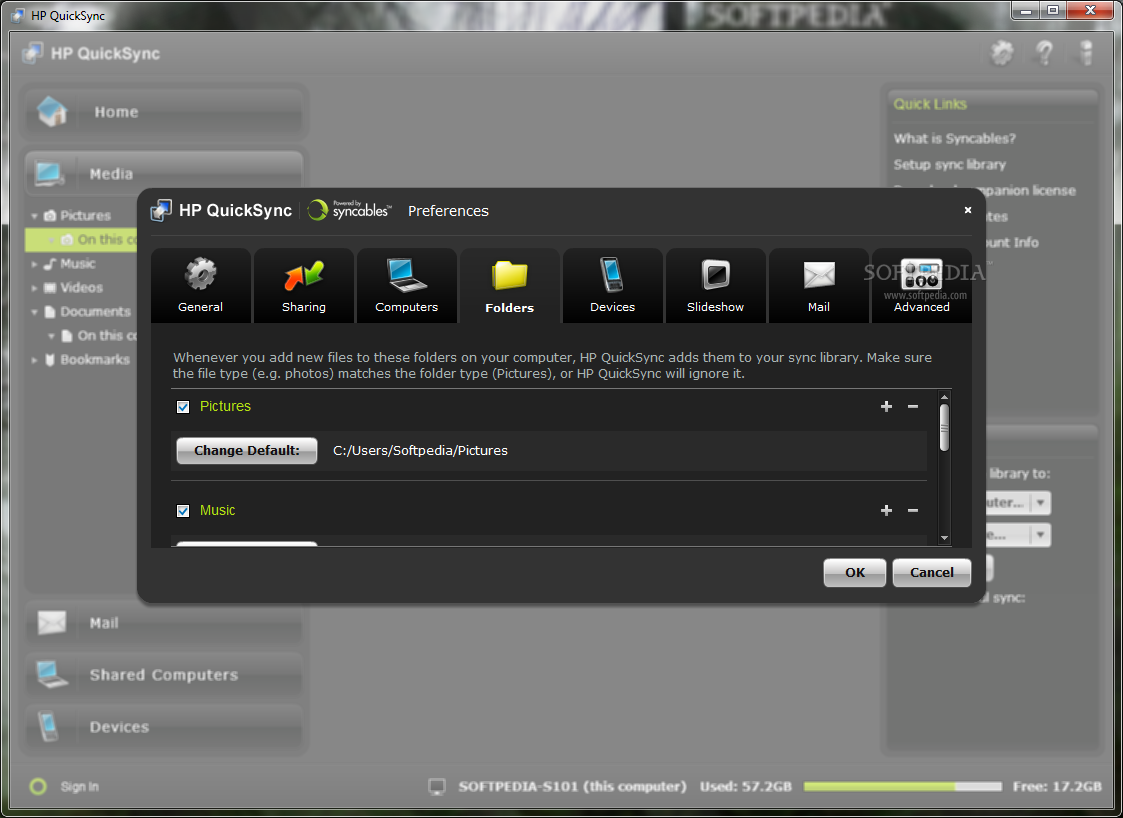Close Preferences dialog with X icon
Image resolution: width=1123 pixels, height=818 pixels.
968,210
